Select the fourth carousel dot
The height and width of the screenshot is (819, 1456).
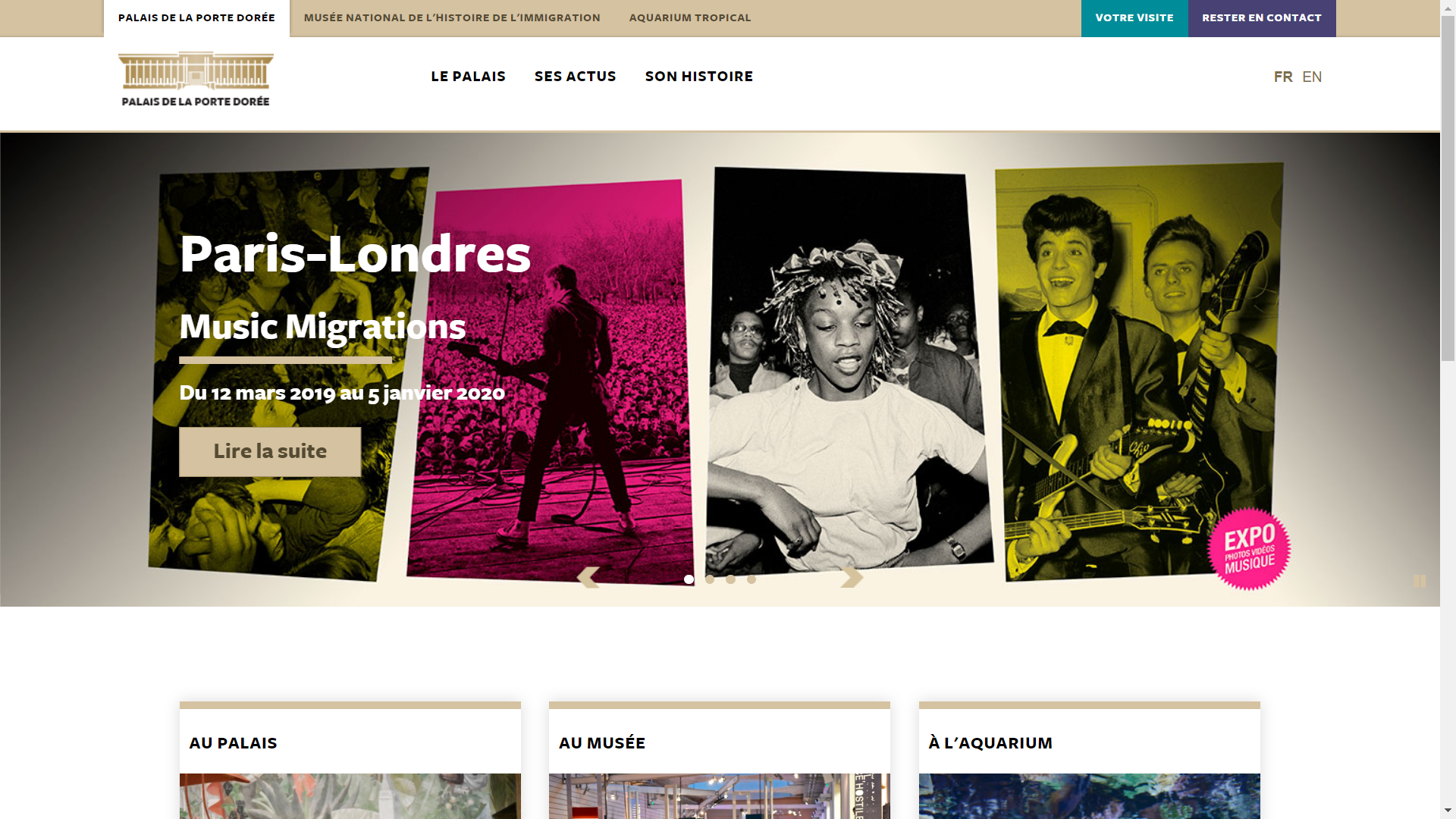click(x=752, y=579)
